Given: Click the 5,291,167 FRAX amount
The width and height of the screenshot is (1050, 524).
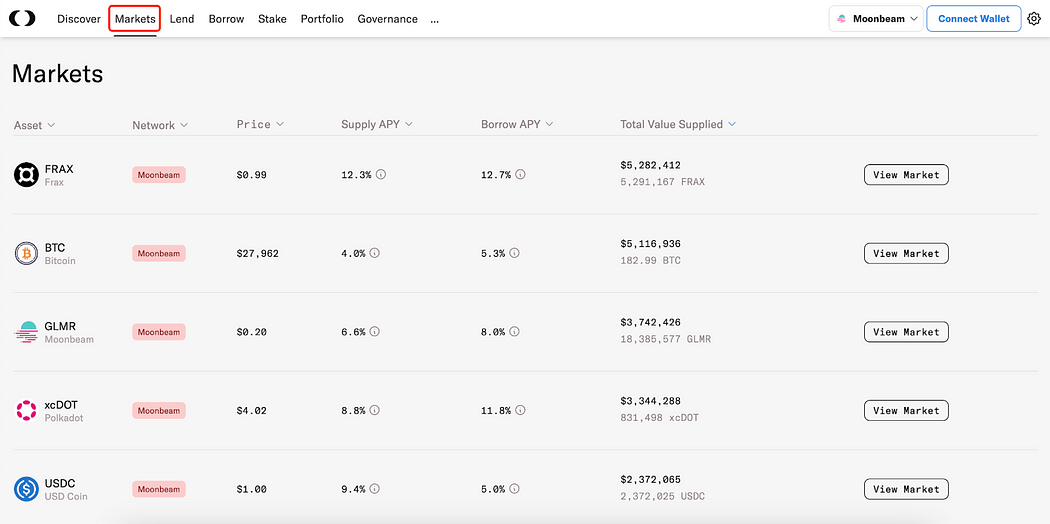Looking at the screenshot, I should click(x=662, y=182).
